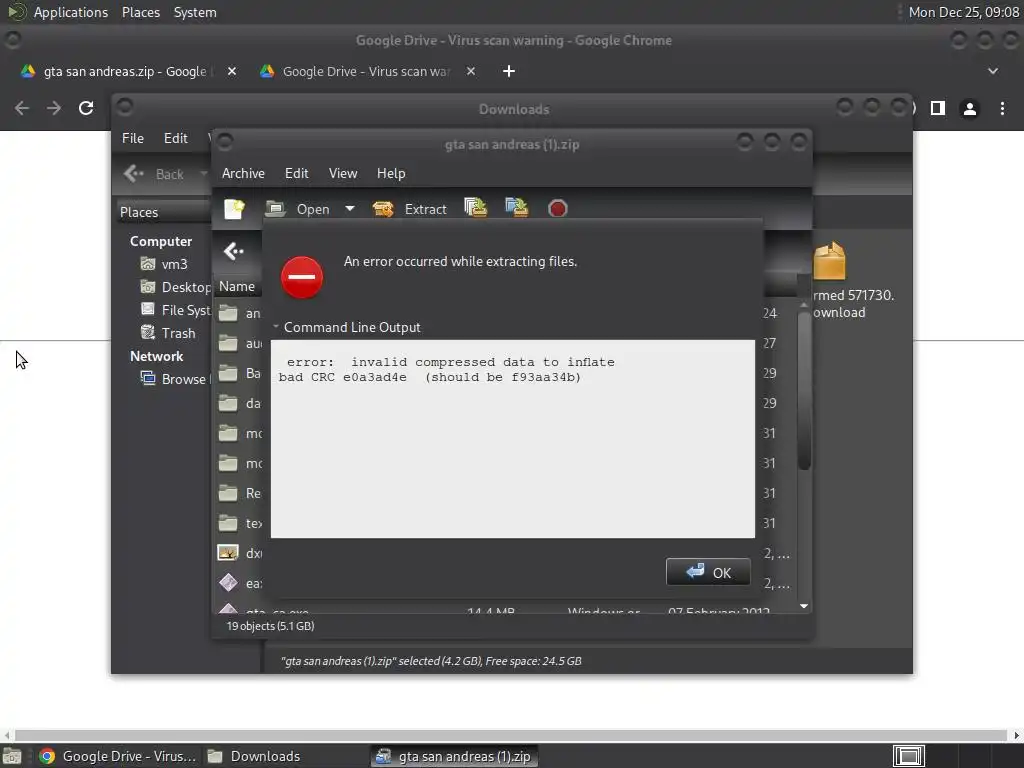1024x768 pixels.
Task: Click the add files to archive icon
Action: tap(475, 208)
